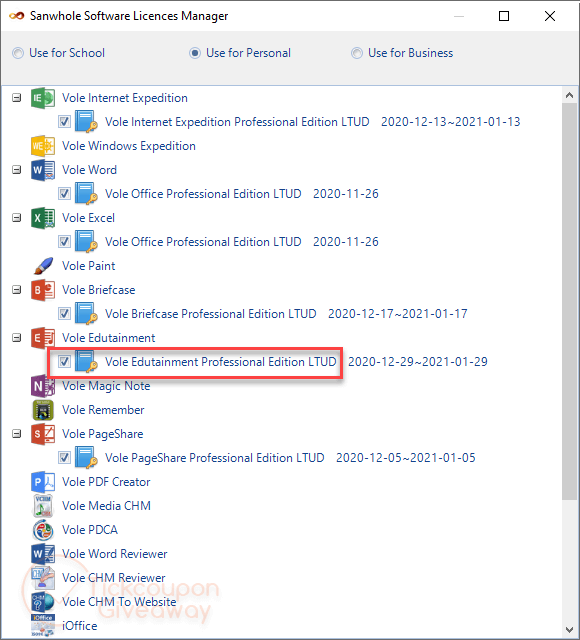
Task: Select Vole Media CHM tree item
Action: point(107,506)
